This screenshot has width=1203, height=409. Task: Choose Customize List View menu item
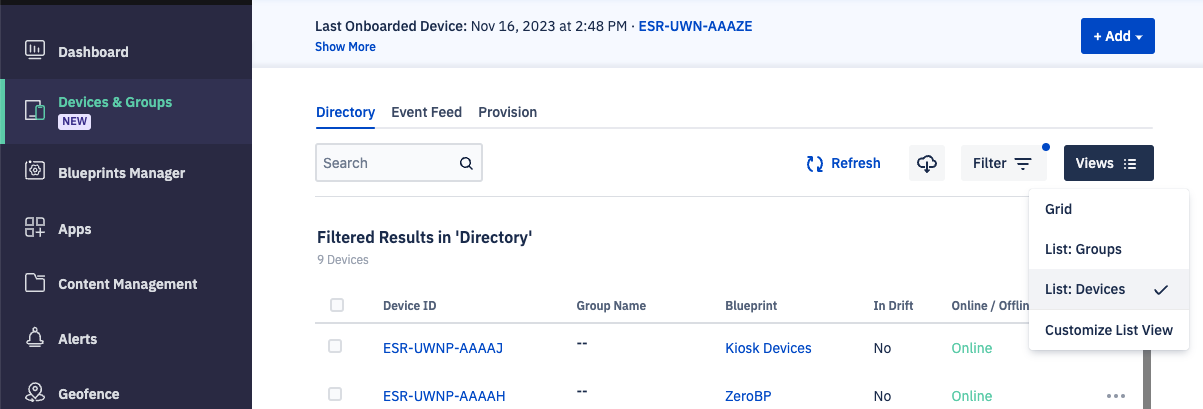pyautogui.click(x=1109, y=330)
